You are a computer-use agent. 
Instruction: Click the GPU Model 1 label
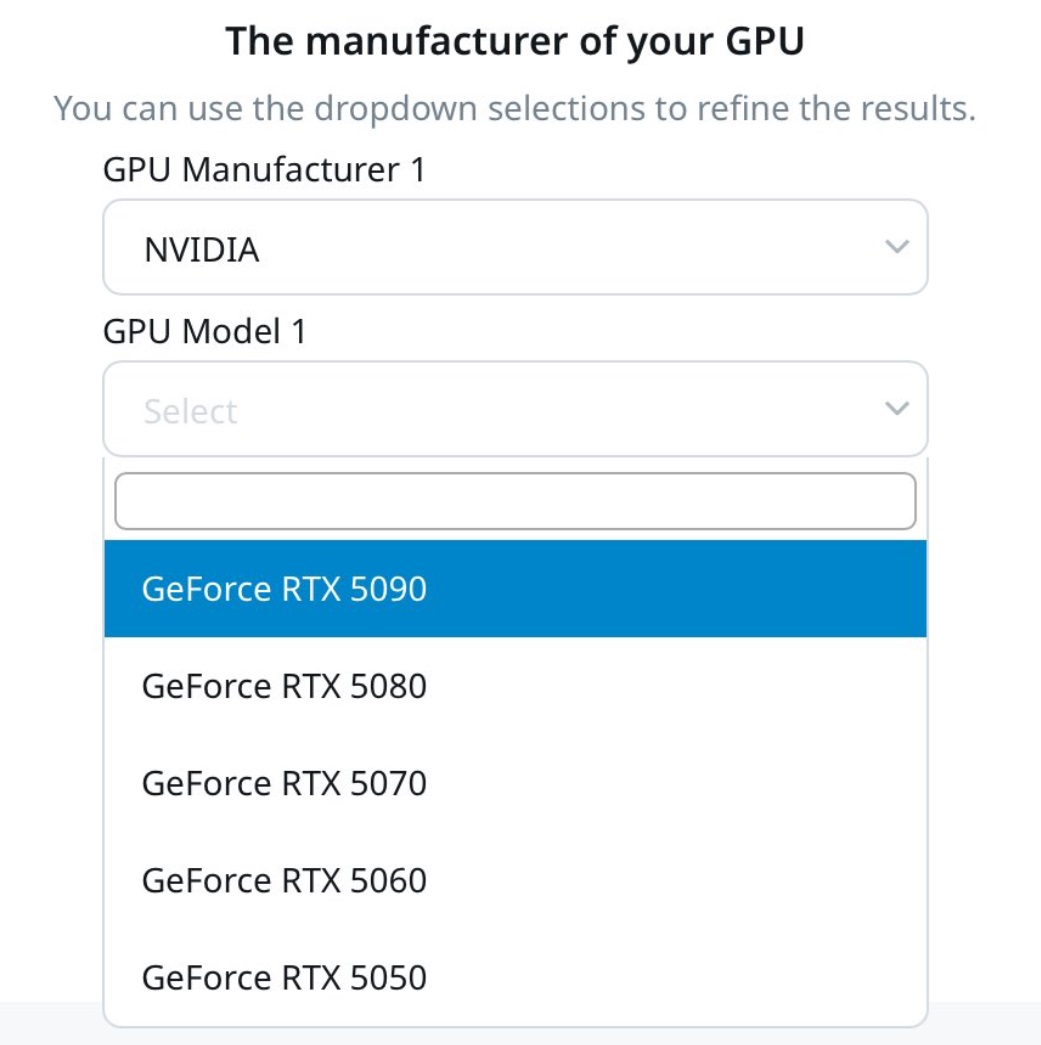point(205,331)
